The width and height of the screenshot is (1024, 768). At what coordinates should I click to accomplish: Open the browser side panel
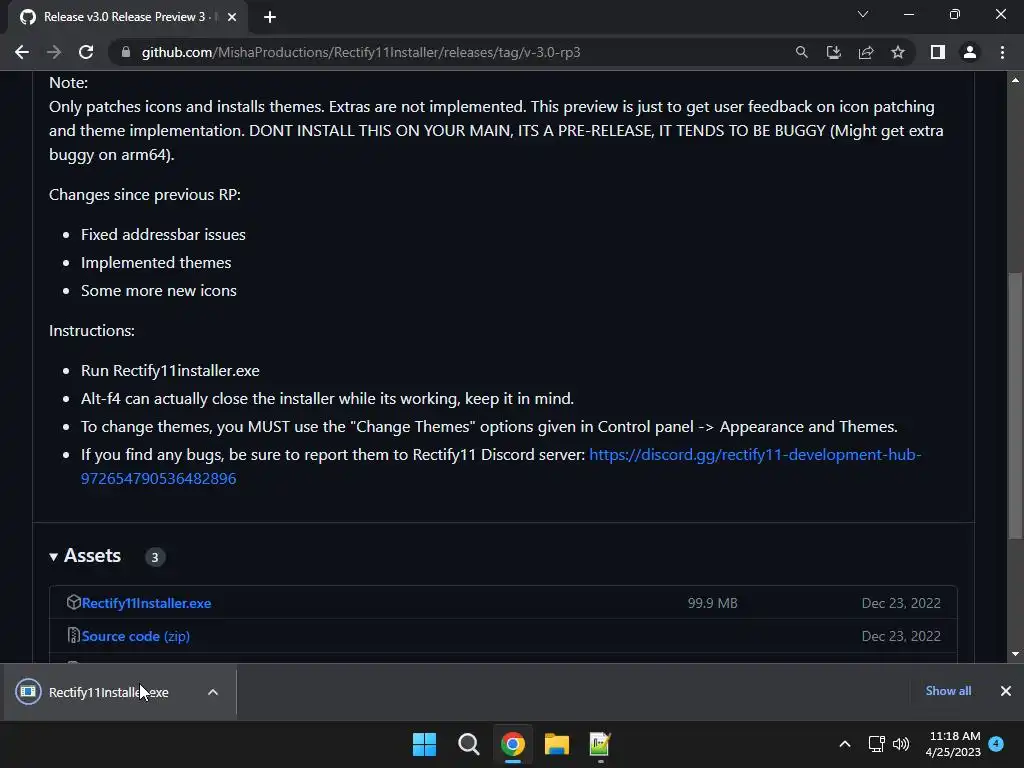[x=938, y=52]
